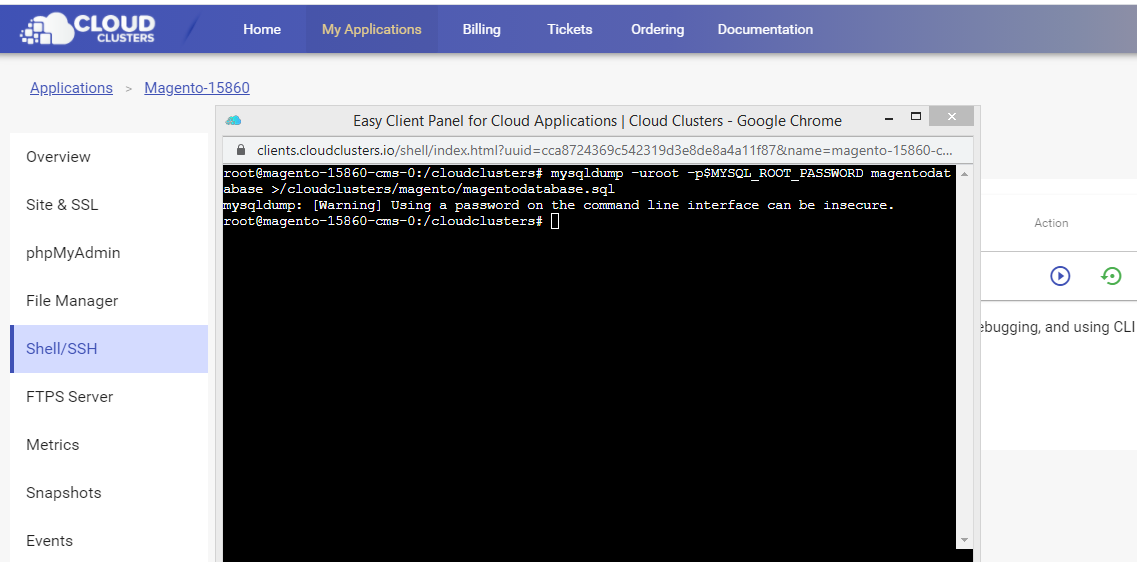Open File Manager in the sidebar
Screen dimensions: 1137x562
tap(72, 301)
